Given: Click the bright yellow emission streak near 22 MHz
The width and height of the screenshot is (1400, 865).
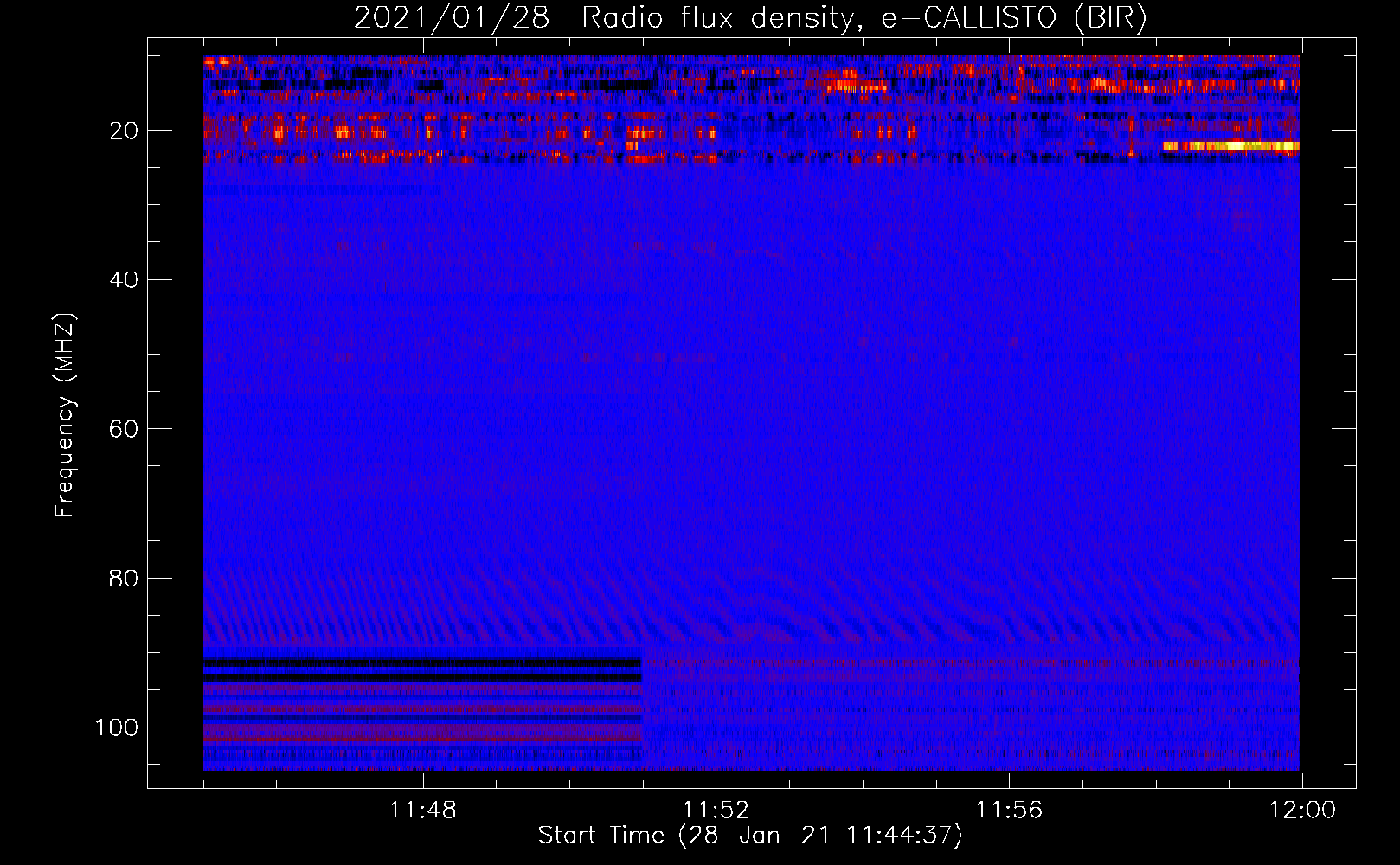Looking at the screenshot, I should point(1230,146).
